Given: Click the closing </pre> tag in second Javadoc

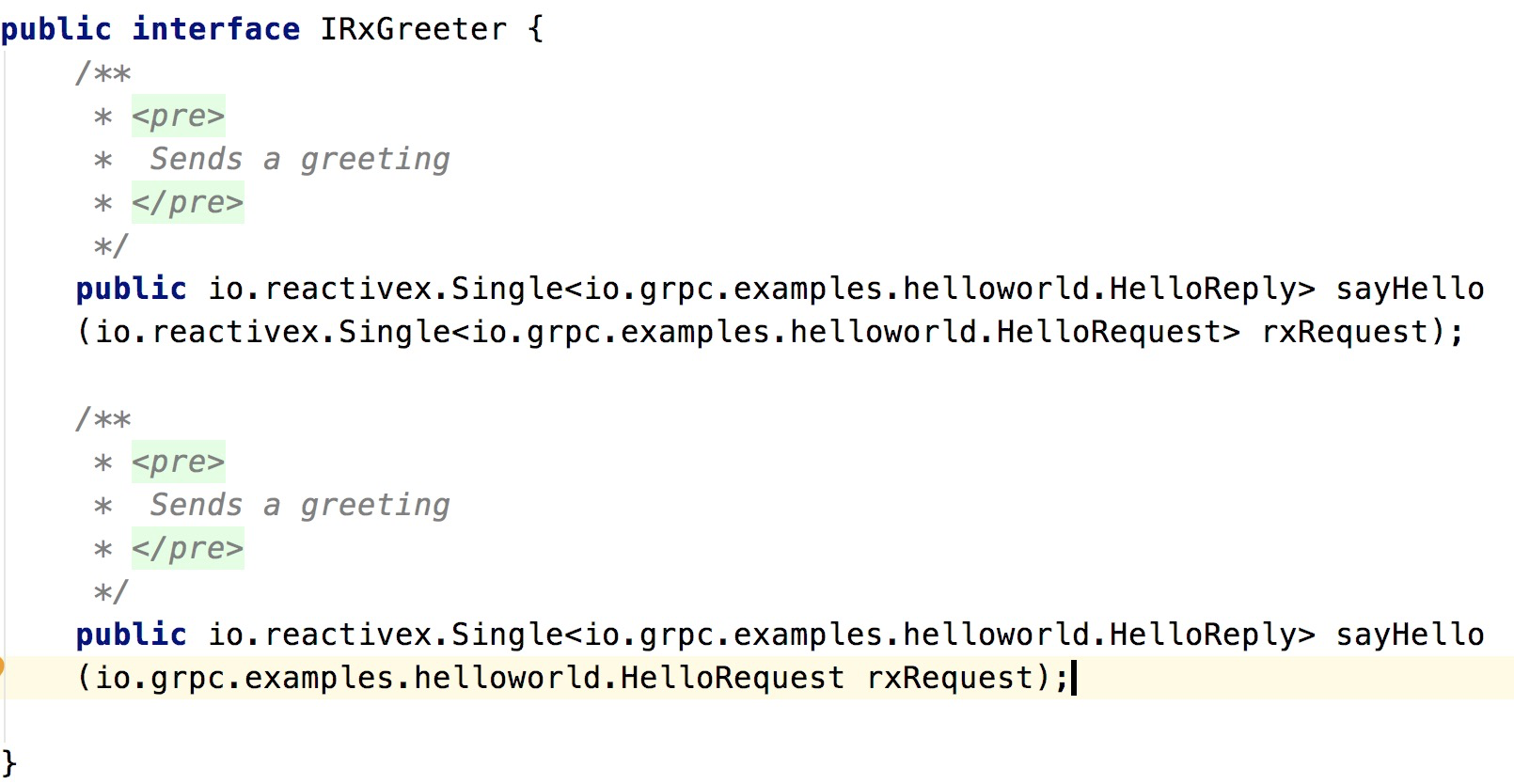Looking at the screenshot, I should click(x=187, y=548).
